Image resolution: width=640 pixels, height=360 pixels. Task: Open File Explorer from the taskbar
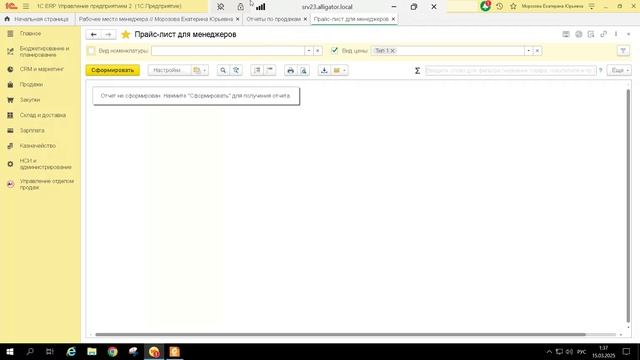[92, 351]
